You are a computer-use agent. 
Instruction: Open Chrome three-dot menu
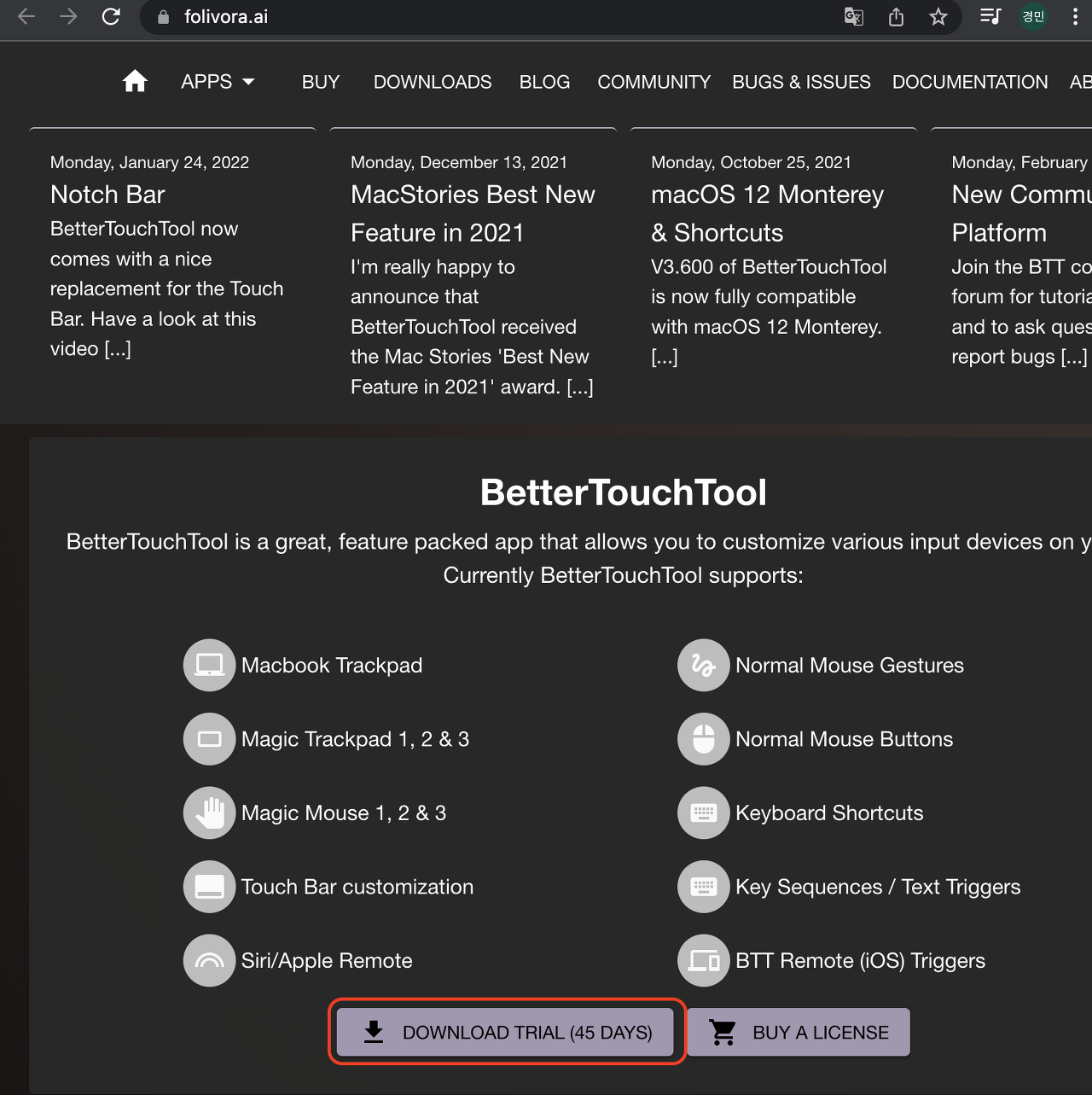point(1075,16)
